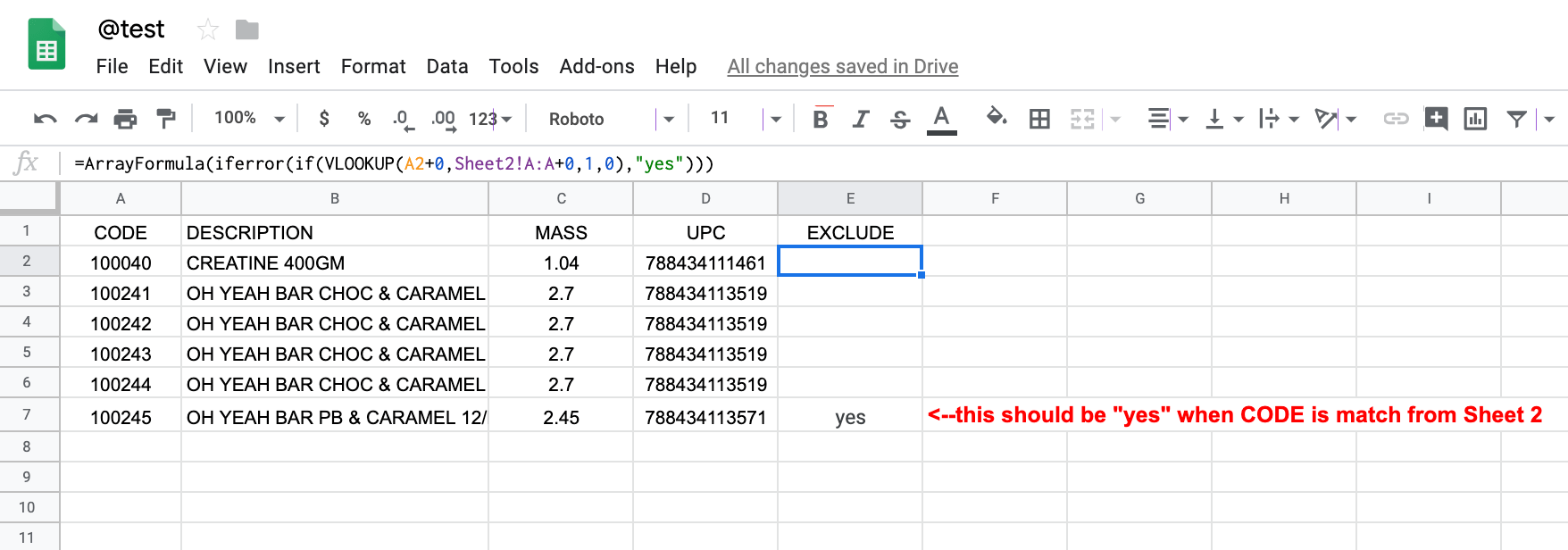Click the Insert chart icon
The width and height of the screenshot is (1568, 550).
[x=1475, y=119]
